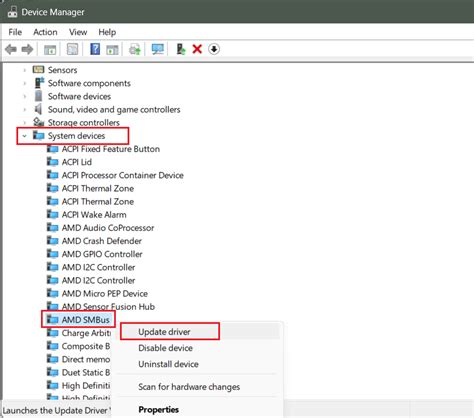The image size is (474, 418).
Task: Expand the Storage controllers category
Action: coord(24,123)
